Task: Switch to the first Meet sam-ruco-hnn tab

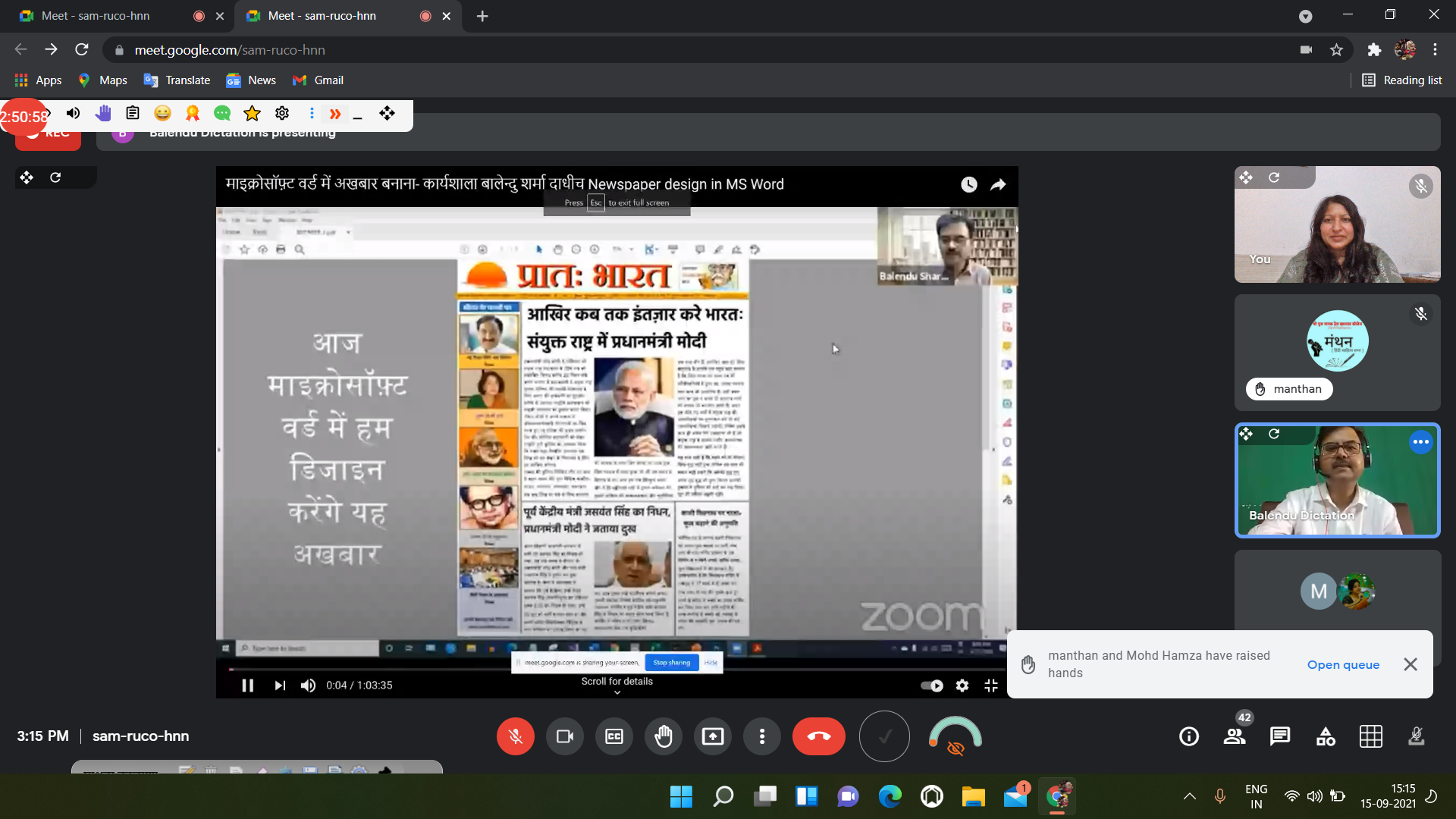Action: 96,16
